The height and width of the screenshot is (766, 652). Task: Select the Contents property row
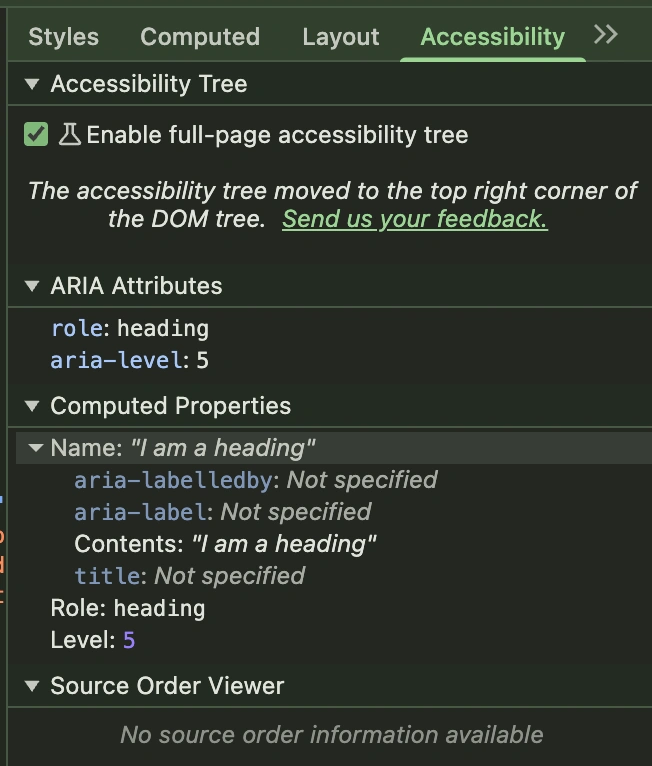225,544
